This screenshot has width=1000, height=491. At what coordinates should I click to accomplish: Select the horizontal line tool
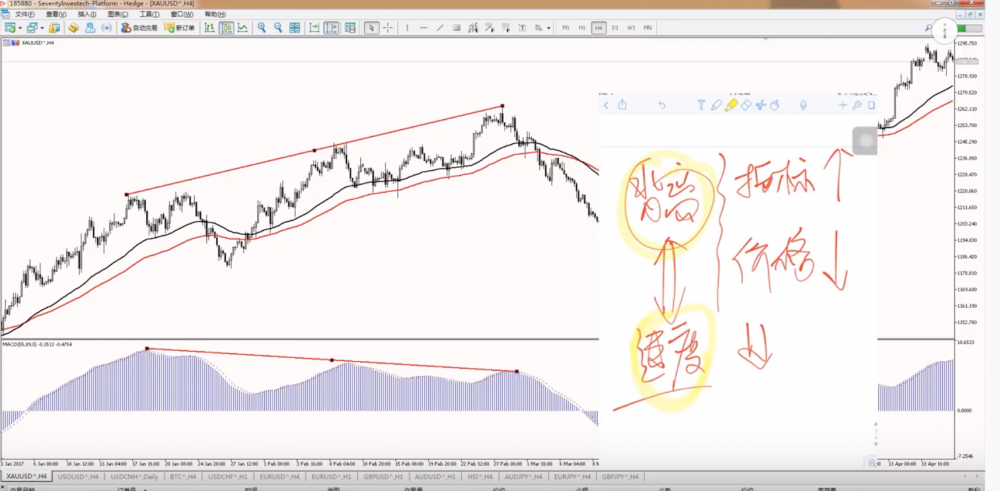pyautogui.click(x=423, y=28)
